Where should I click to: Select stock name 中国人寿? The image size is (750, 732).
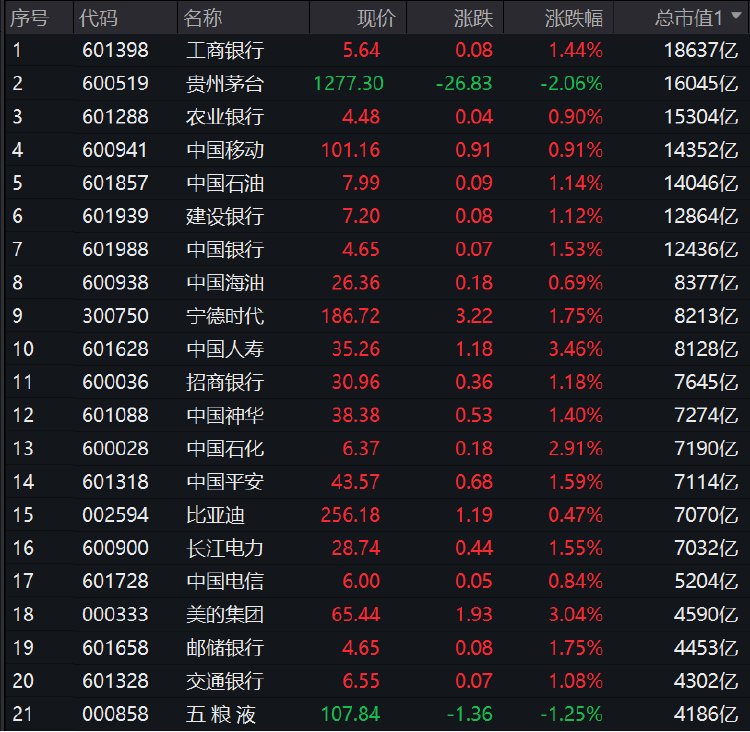pos(225,349)
